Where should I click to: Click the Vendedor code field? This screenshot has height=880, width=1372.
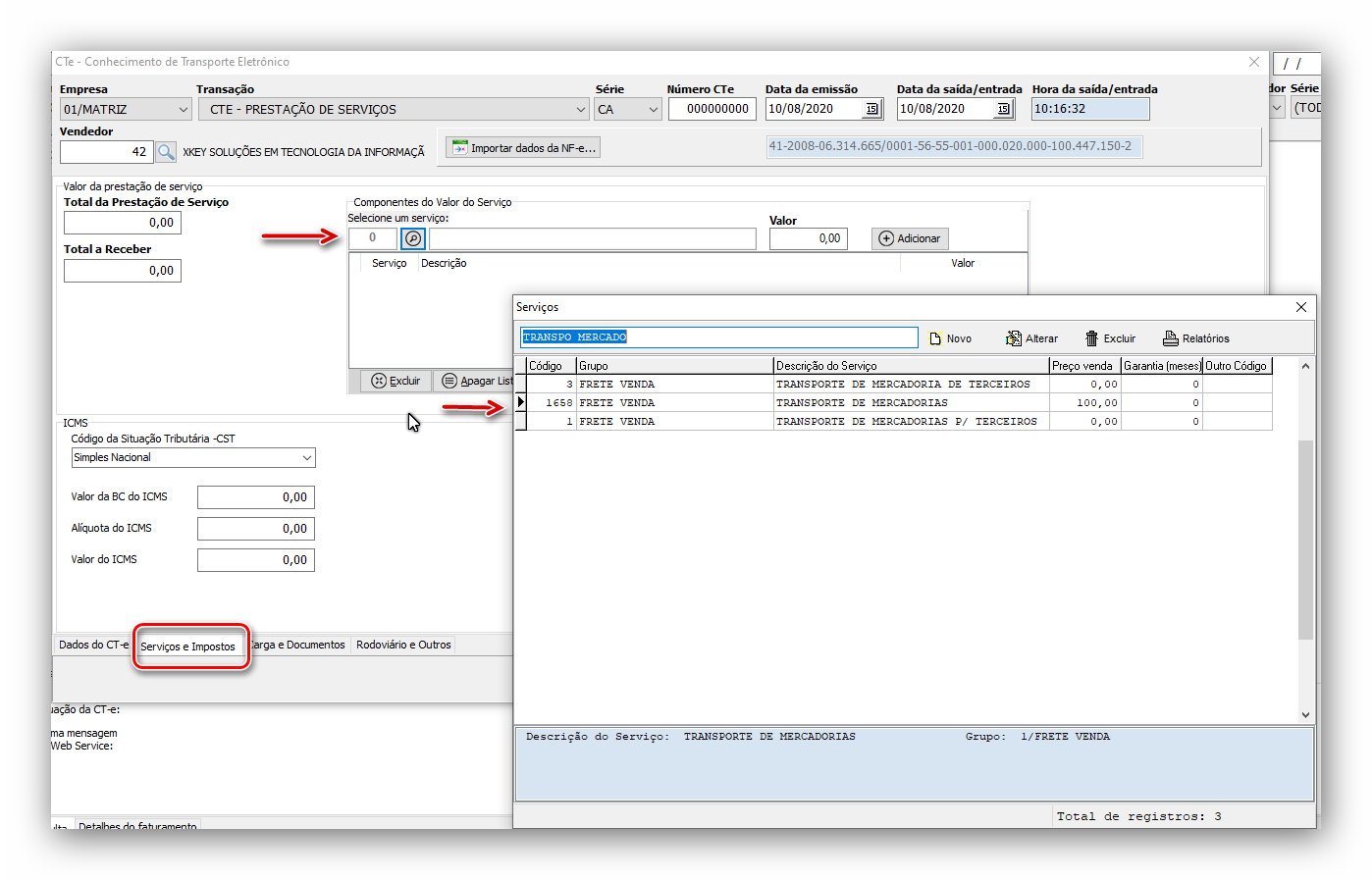106,152
